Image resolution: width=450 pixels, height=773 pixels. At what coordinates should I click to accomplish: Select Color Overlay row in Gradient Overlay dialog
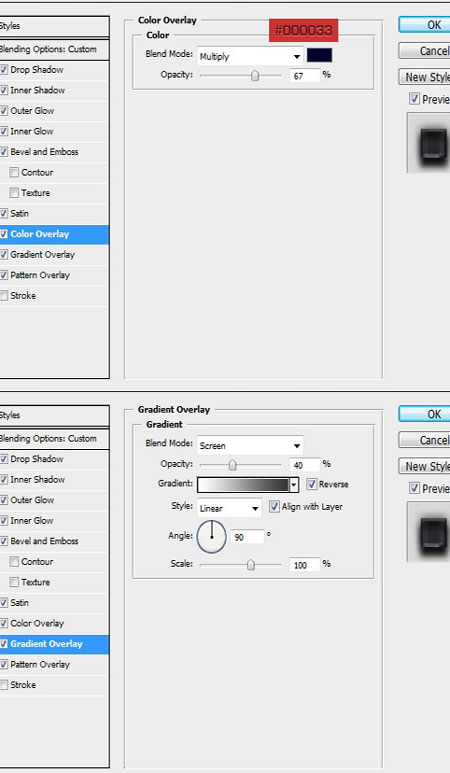click(53, 623)
